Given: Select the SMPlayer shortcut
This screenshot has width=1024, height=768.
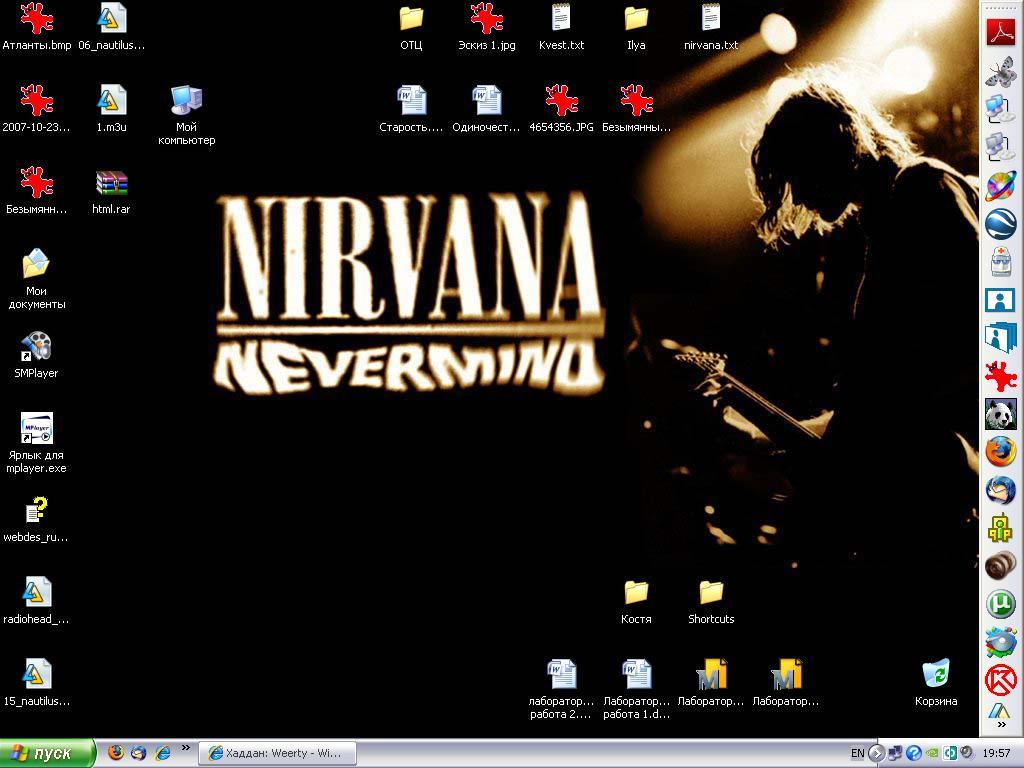Looking at the screenshot, I should coord(37,355).
